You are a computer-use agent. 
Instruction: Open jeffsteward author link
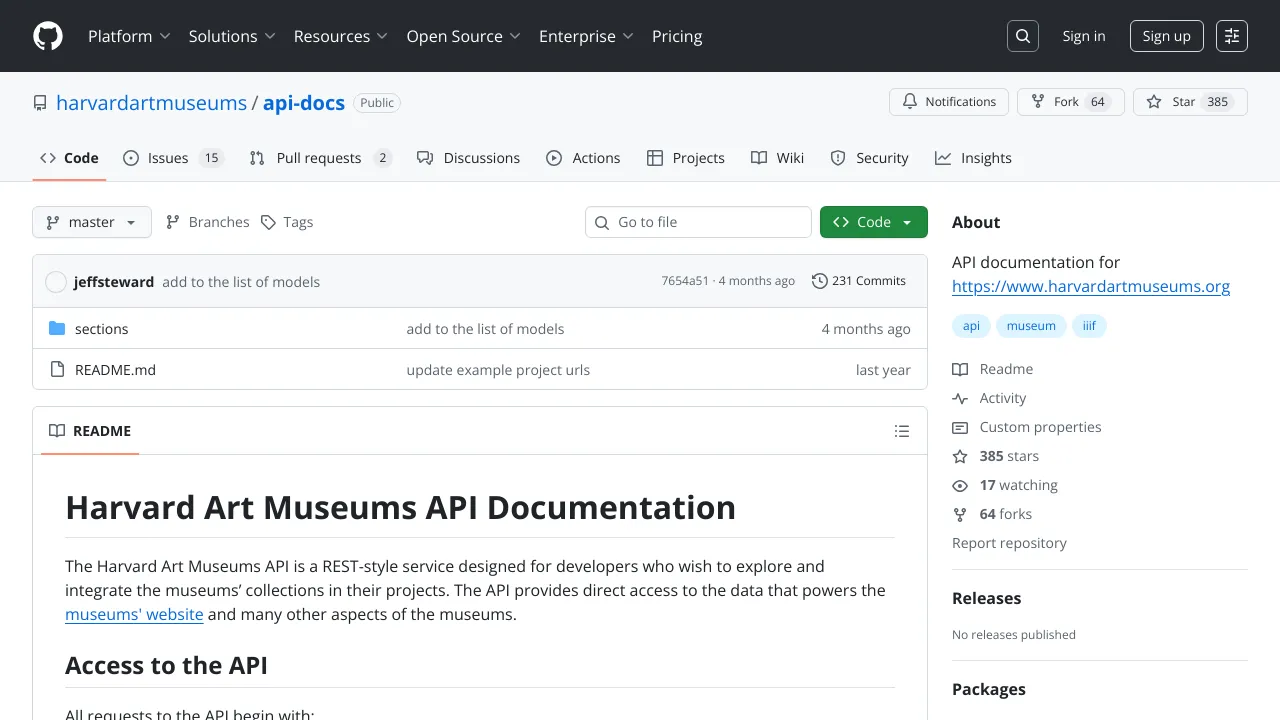[114, 282]
